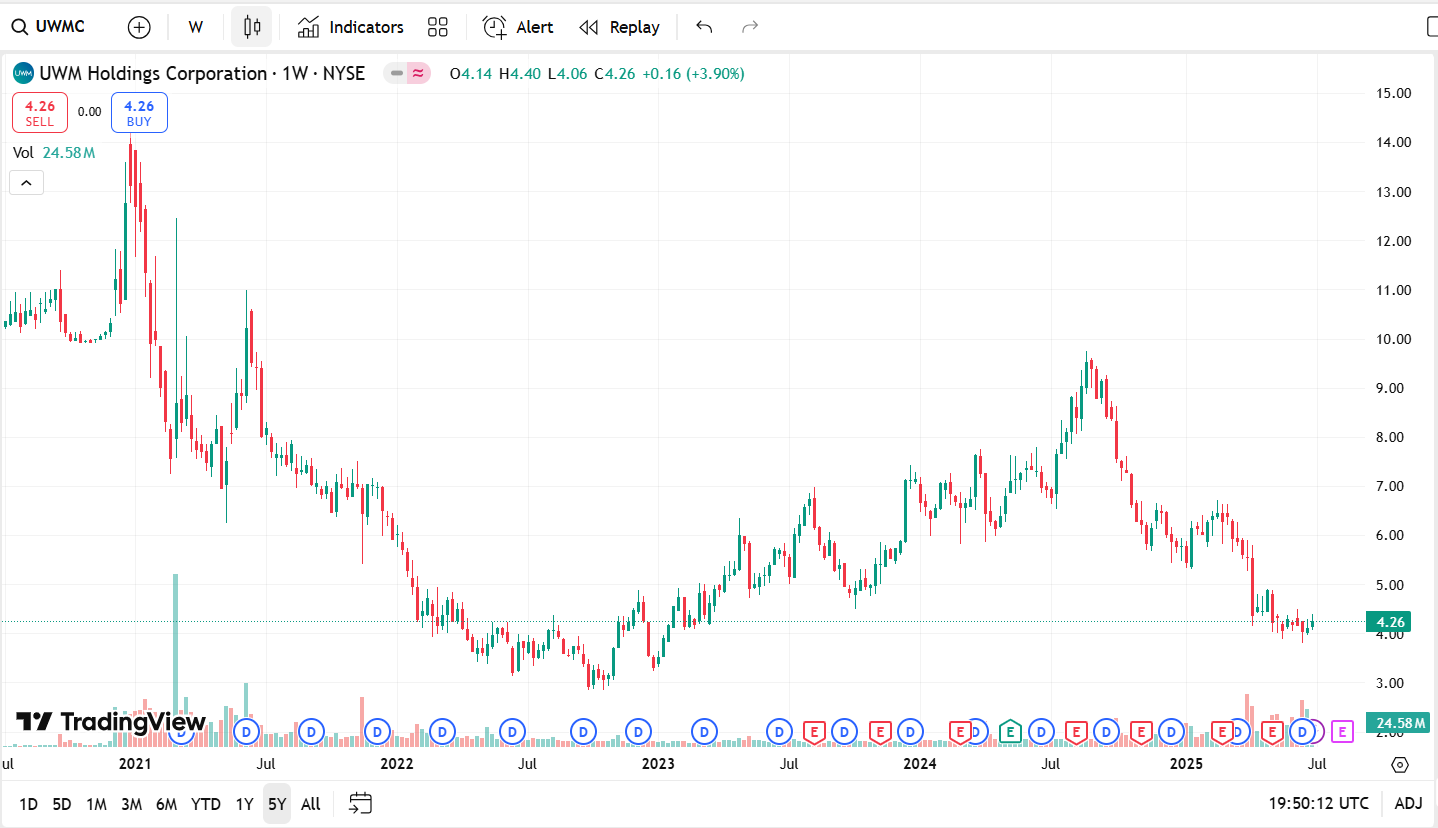Click the red 4.26 SELL button
Viewport: 1438px width, 828px height.
40,112
